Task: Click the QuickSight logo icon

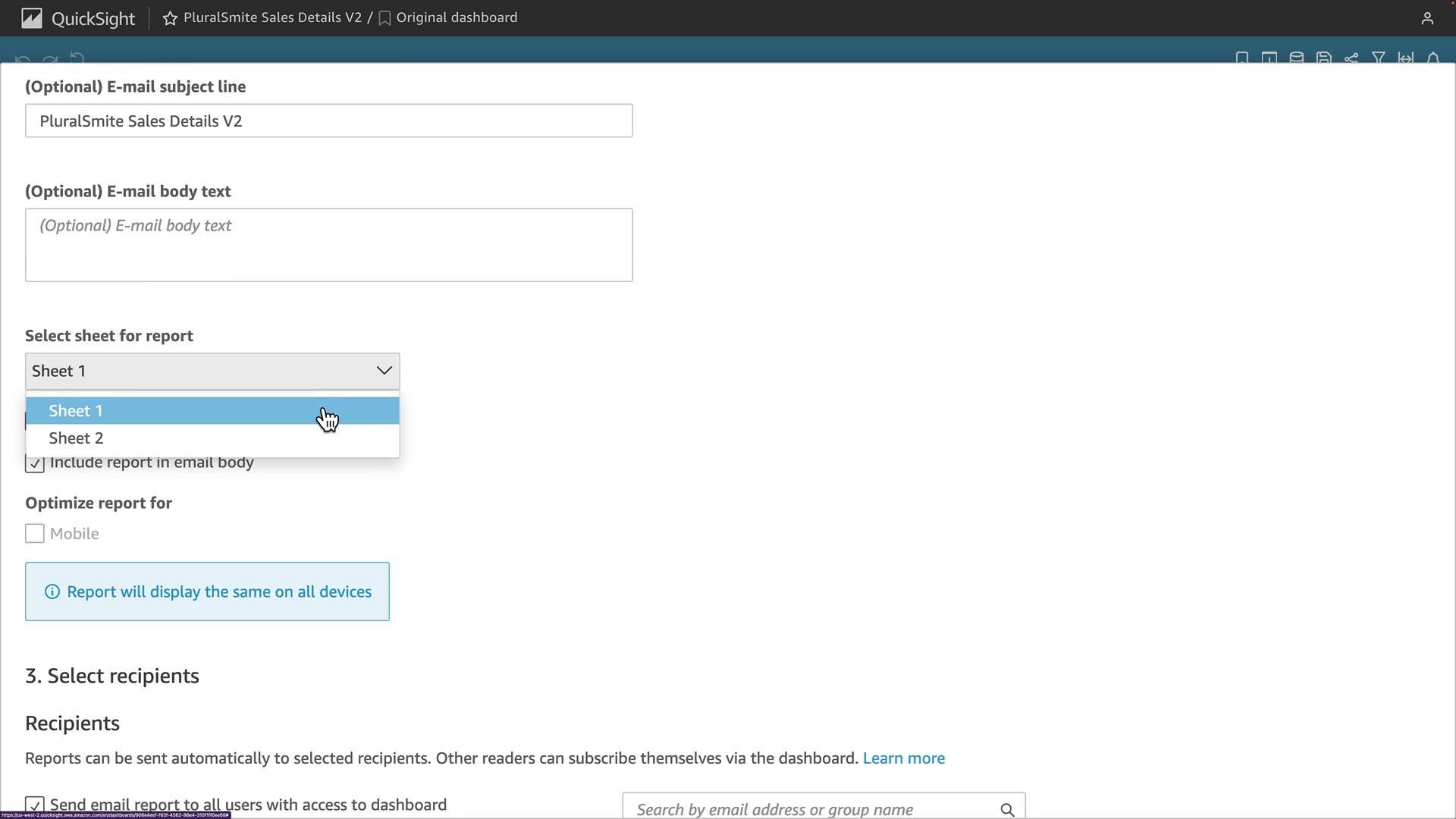Action: click(x=32, y=18)
